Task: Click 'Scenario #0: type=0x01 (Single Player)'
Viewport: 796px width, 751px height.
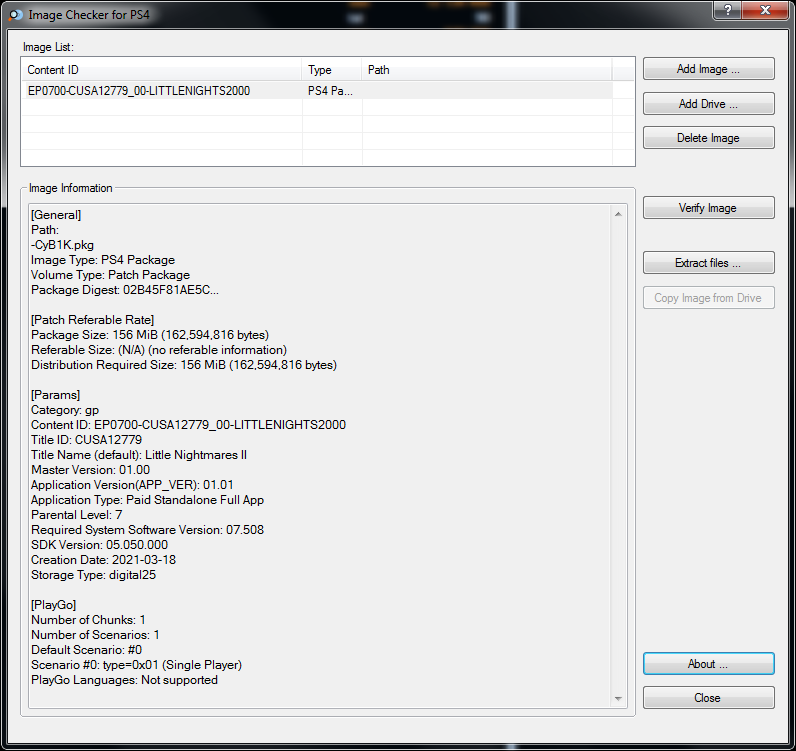Action: click(137, 665)
